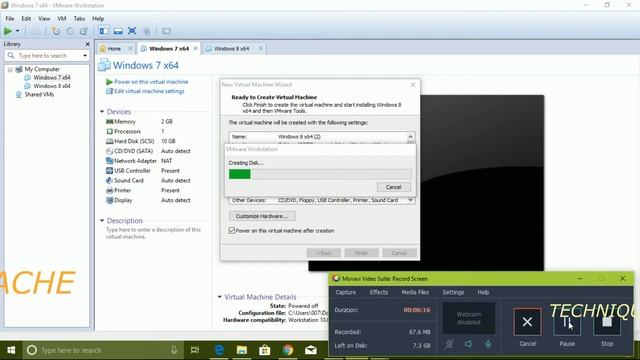Toggle the webcam icon in Movavi
The image size is (640, 360).
tap(449, 344)
